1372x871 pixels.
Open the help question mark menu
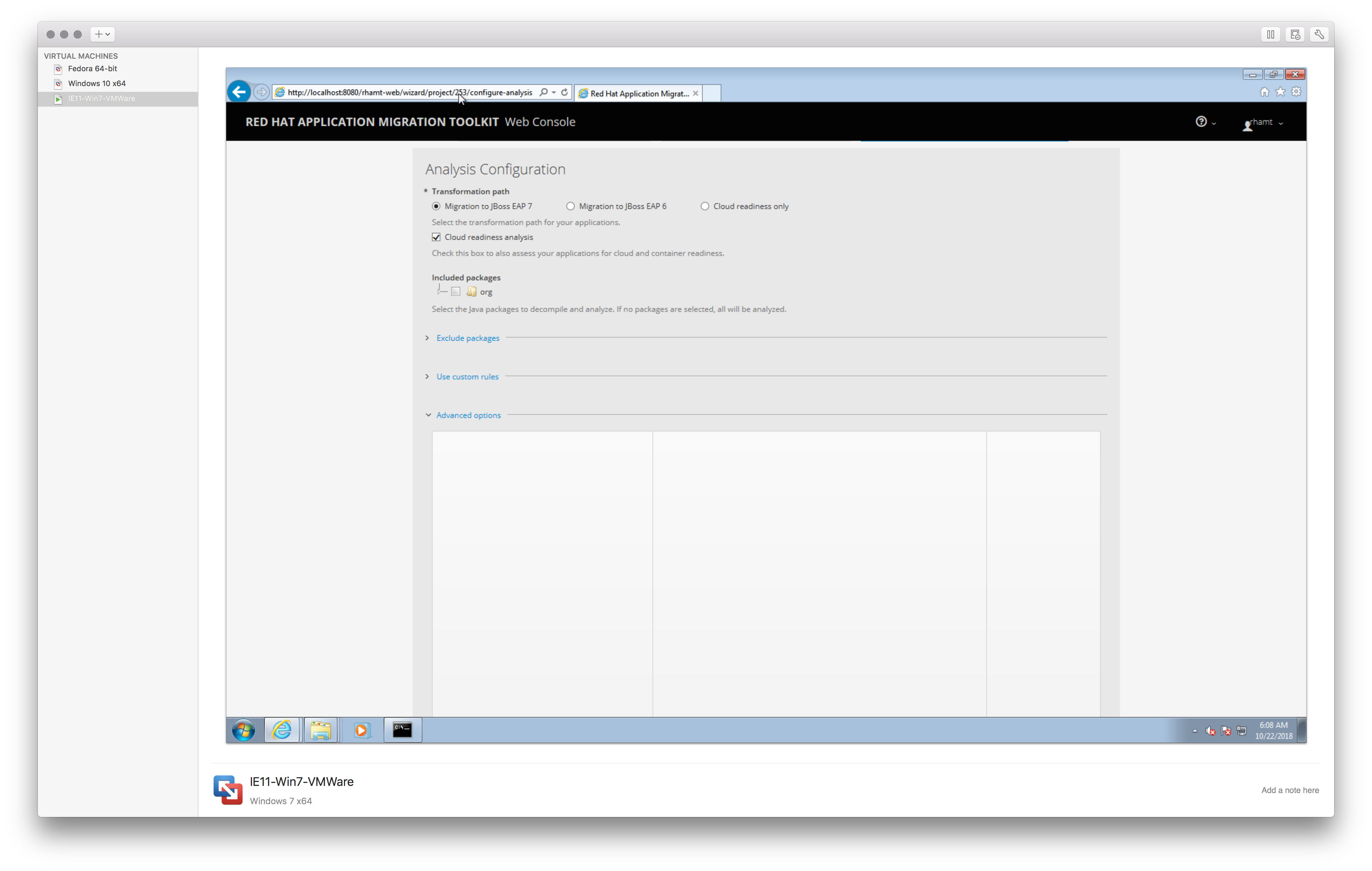[x=1201, y=121]
